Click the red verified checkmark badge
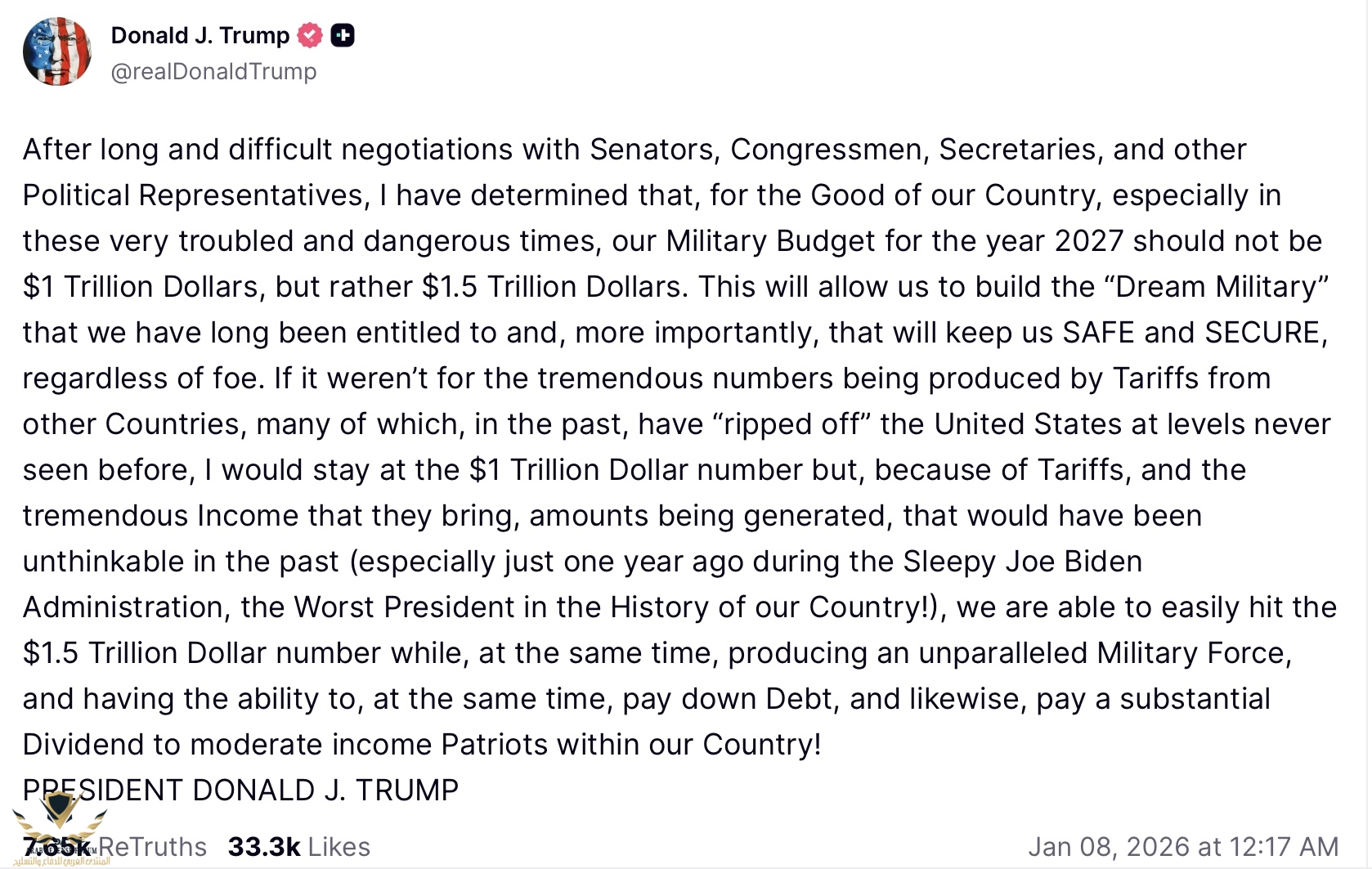The image size is (1372, 869). pos(310,36)
